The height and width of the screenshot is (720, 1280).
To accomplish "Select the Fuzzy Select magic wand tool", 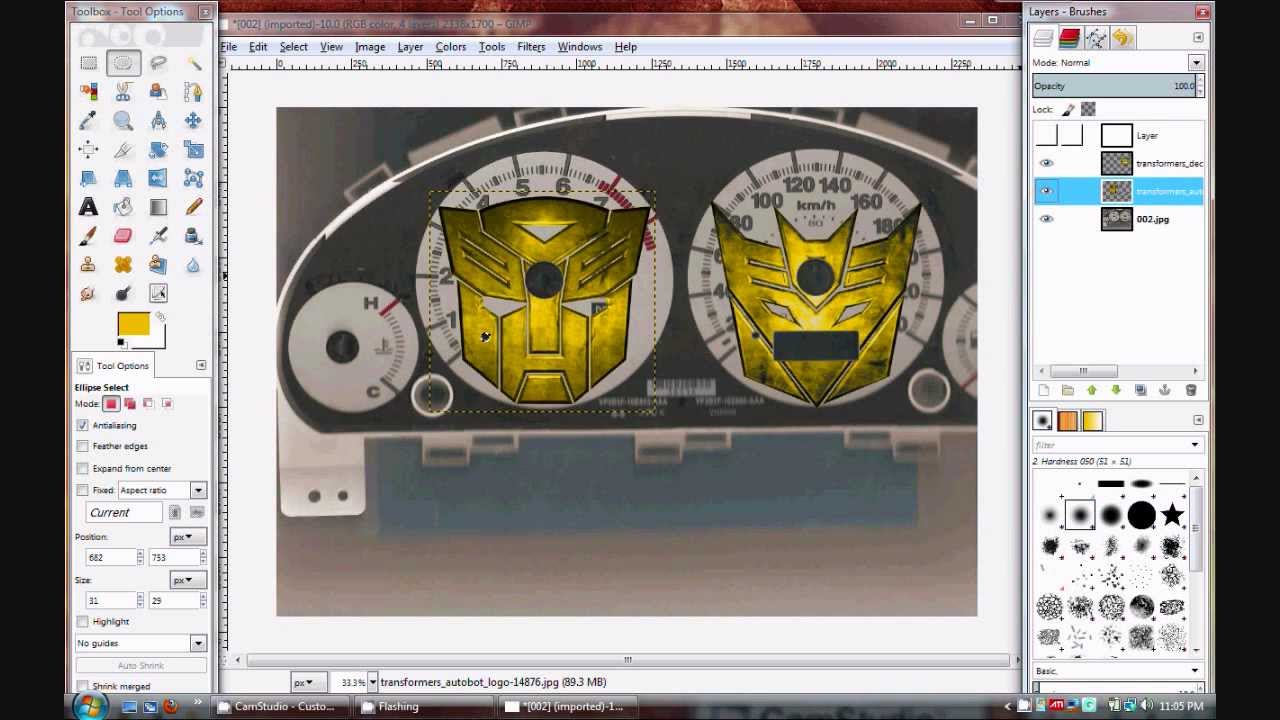I will click(x=193, y=63).
